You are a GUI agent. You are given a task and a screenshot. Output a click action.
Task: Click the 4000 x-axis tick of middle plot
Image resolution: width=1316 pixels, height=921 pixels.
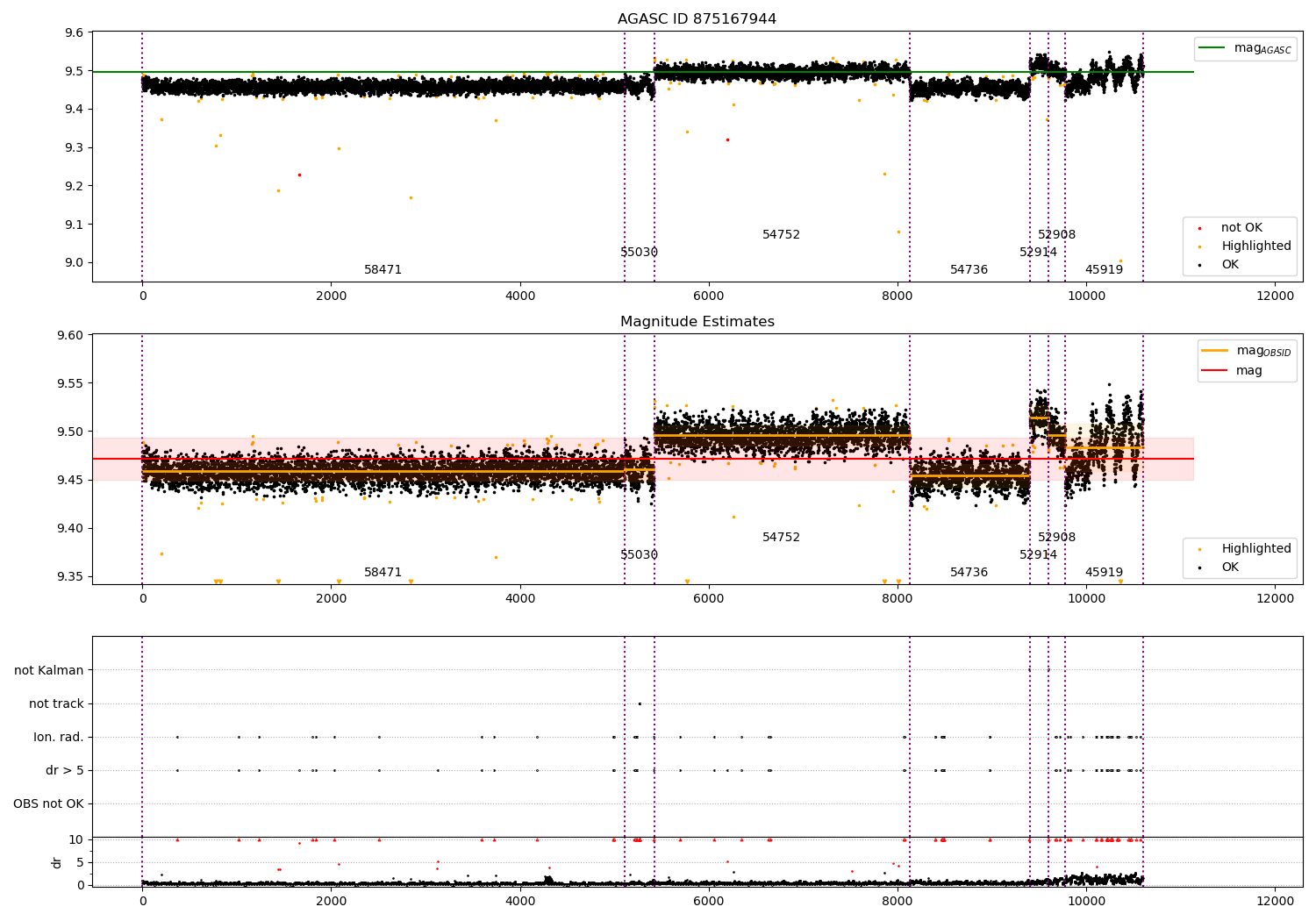click(519, 599)
